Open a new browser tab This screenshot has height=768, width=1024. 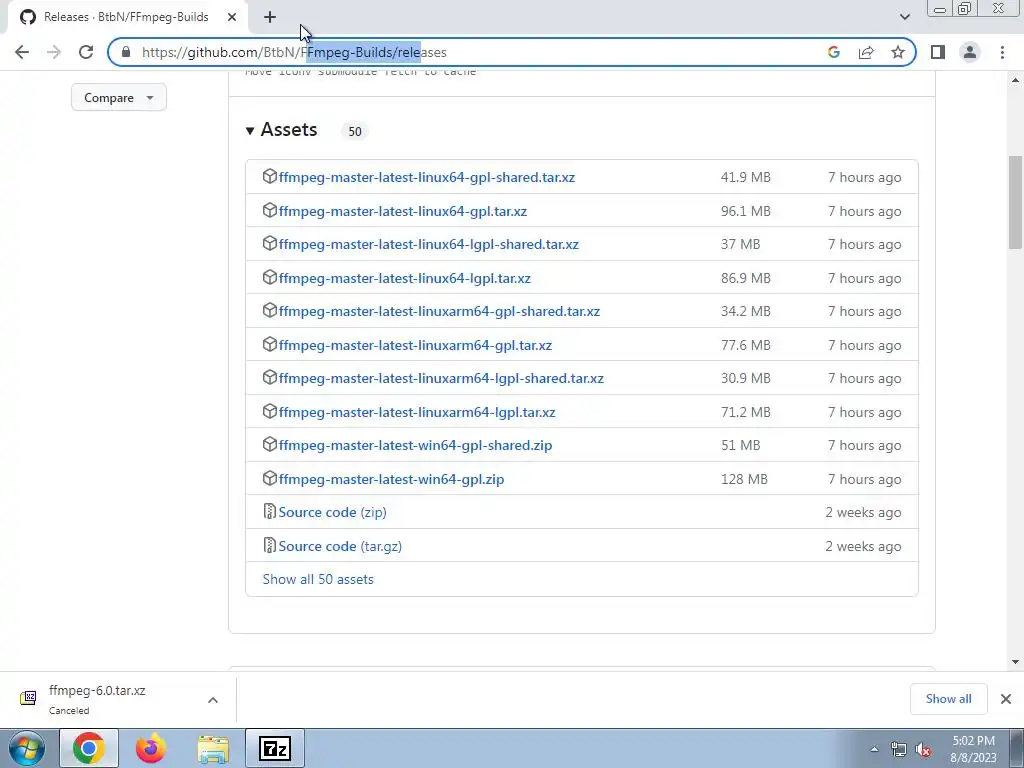click(270, 17)
